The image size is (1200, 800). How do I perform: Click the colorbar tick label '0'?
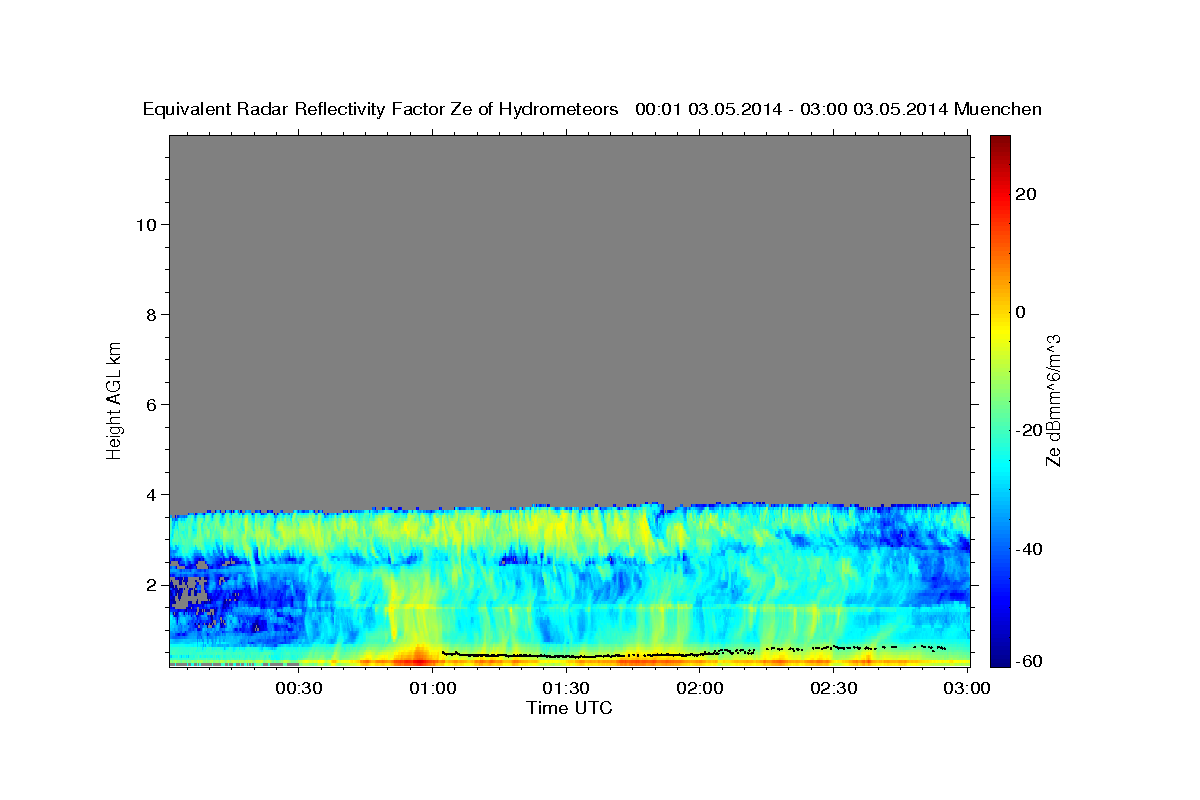1020,312
